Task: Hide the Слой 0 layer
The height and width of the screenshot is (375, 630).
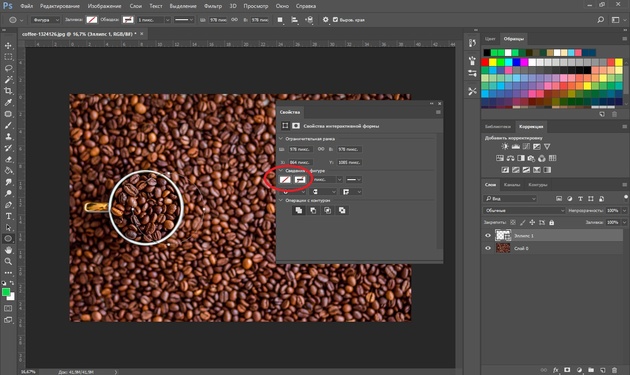Action: 488,248
